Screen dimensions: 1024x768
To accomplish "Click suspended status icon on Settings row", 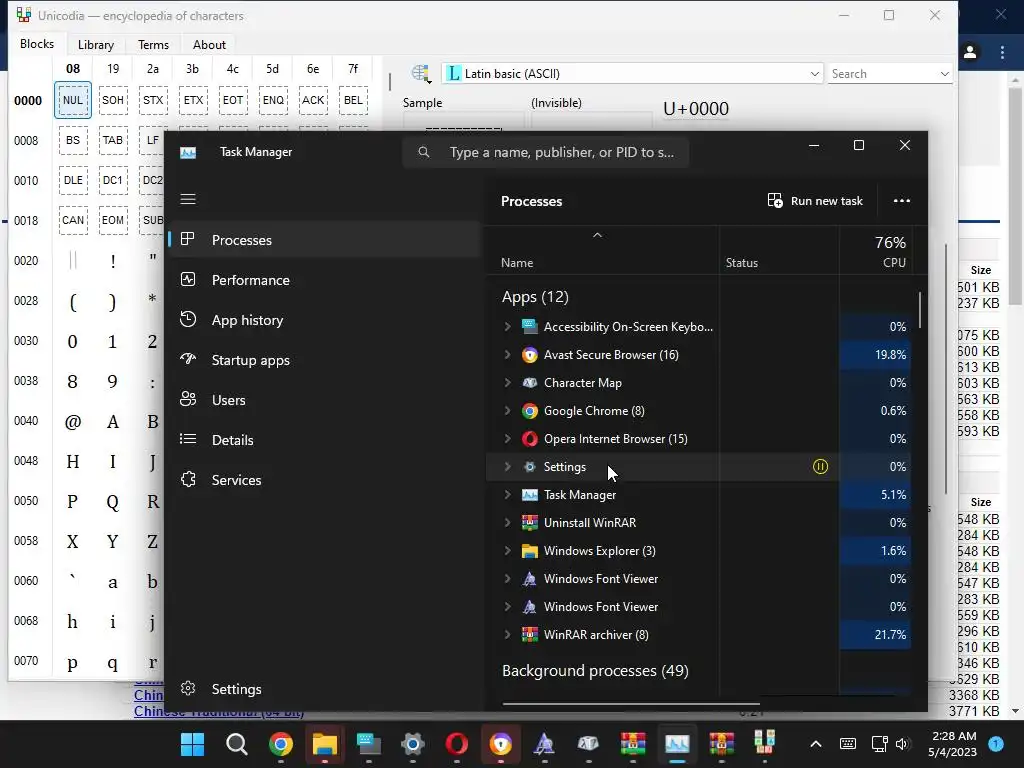I will click(820, 467).
